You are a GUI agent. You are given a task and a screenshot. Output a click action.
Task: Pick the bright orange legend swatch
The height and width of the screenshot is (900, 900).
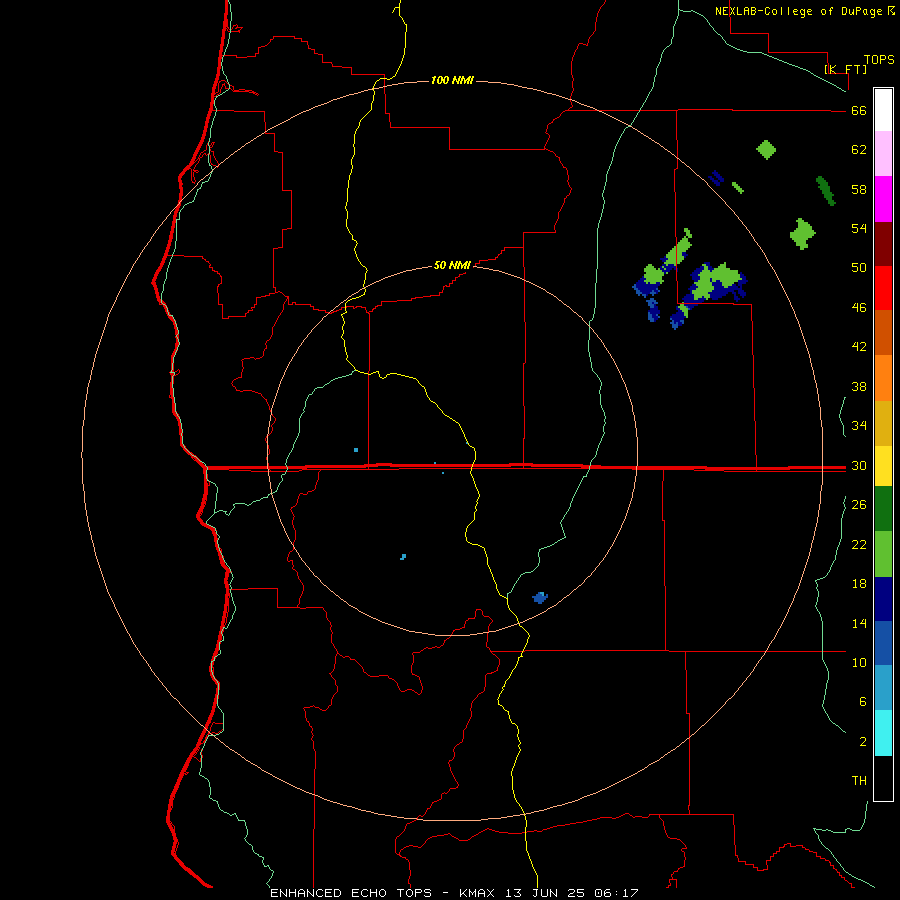tap(883, 378)
